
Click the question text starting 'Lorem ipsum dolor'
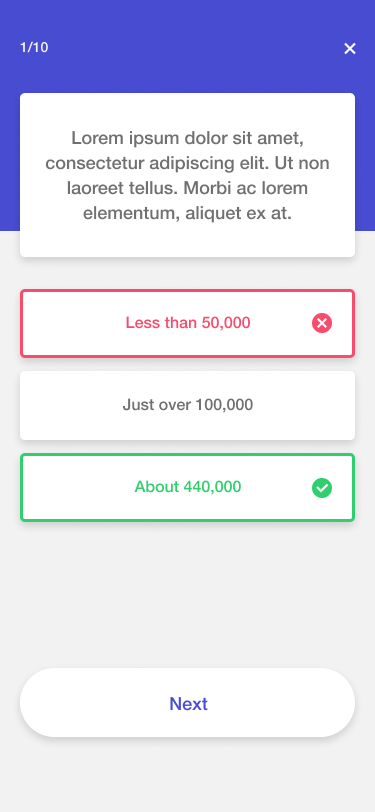point(188,176)
